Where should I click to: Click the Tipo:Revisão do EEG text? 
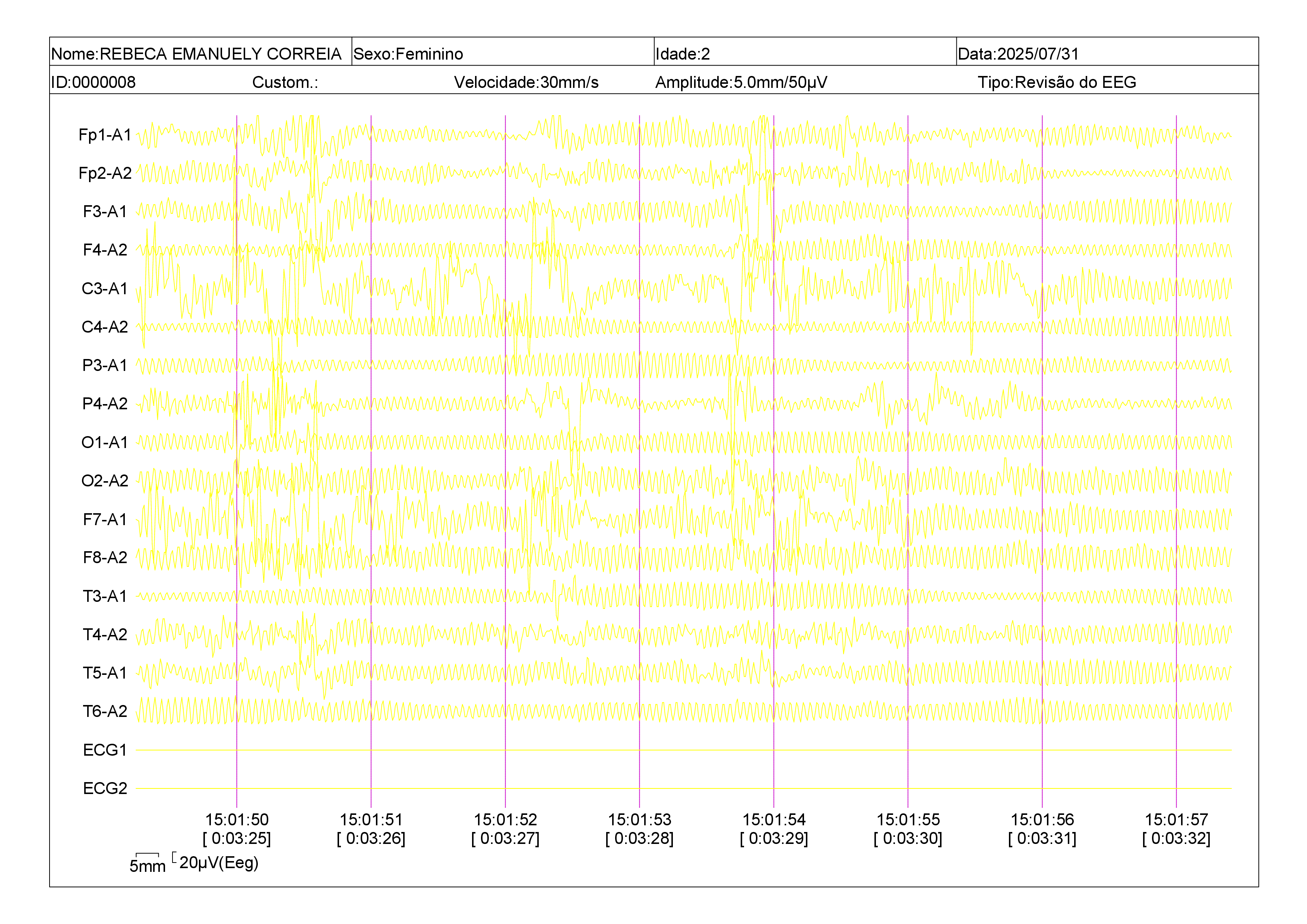click(1057, 83)
